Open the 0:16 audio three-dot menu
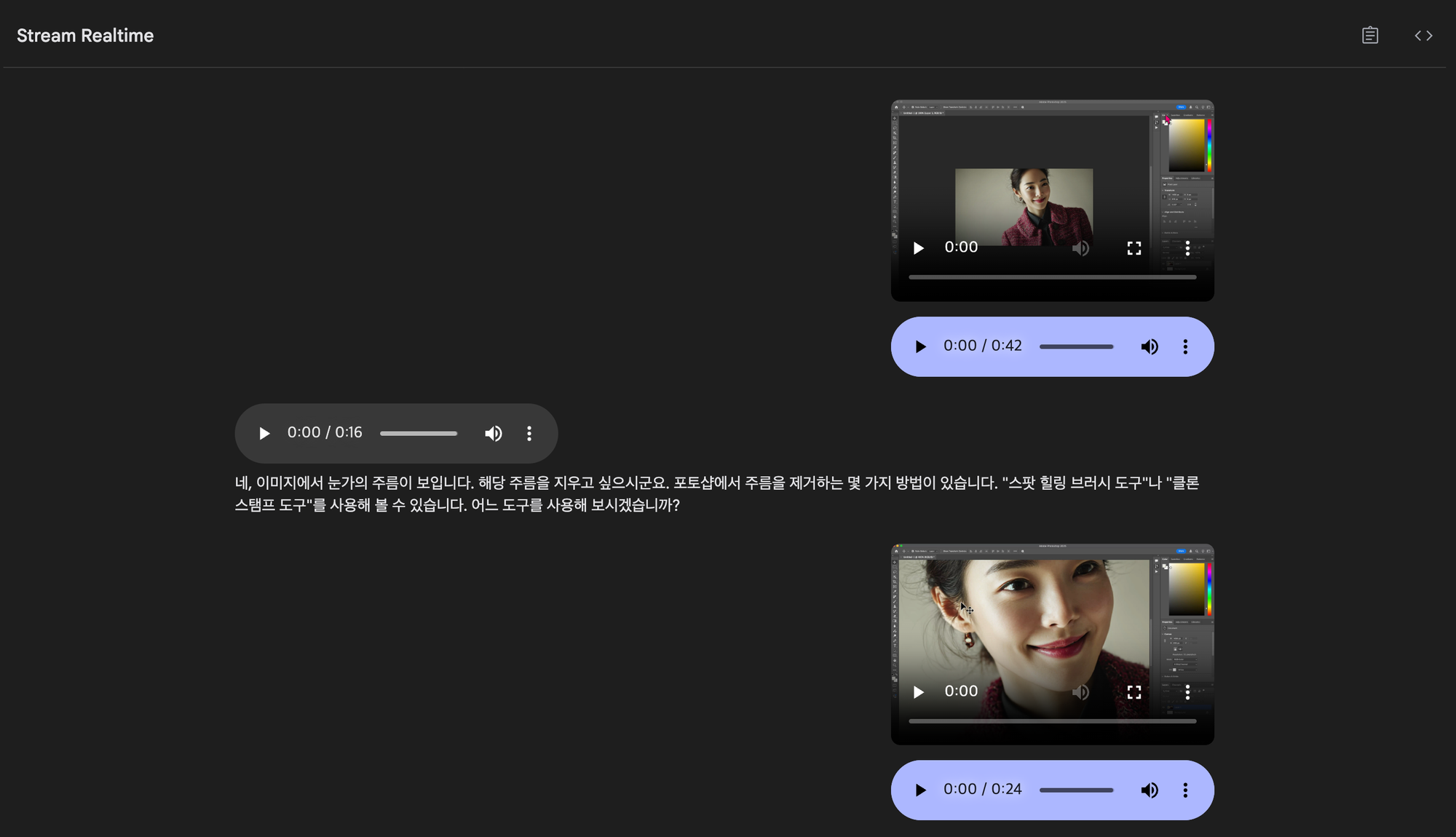This screenshot has height=837, width=1456. (529, 433)
